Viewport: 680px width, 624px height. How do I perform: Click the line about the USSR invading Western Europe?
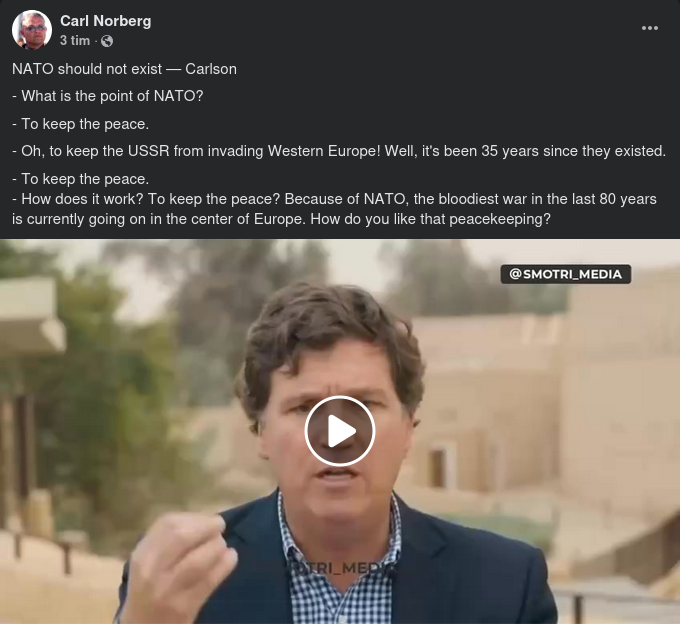[339, 151]
